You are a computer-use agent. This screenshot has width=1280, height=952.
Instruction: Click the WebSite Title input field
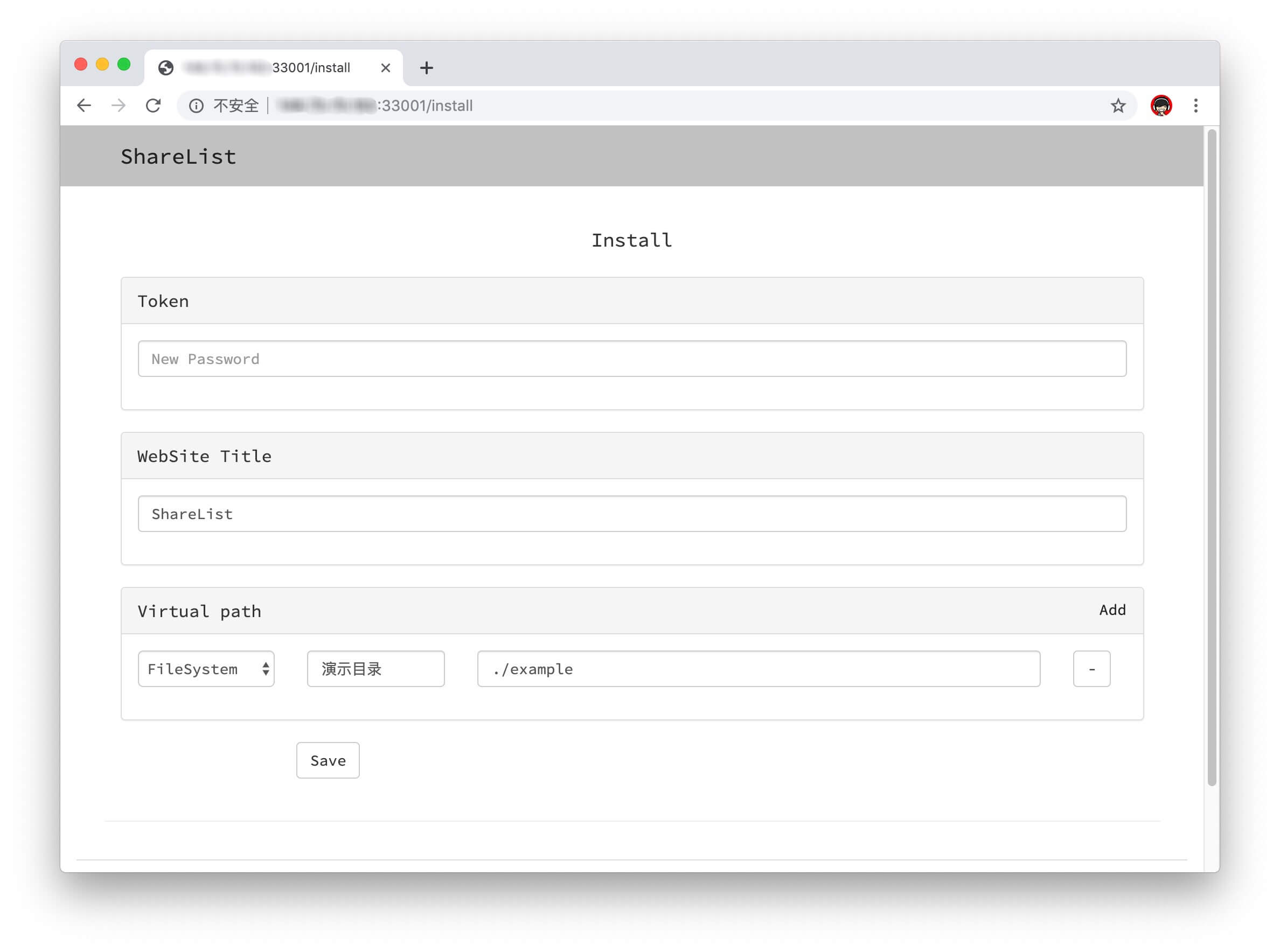click(631, 514)
